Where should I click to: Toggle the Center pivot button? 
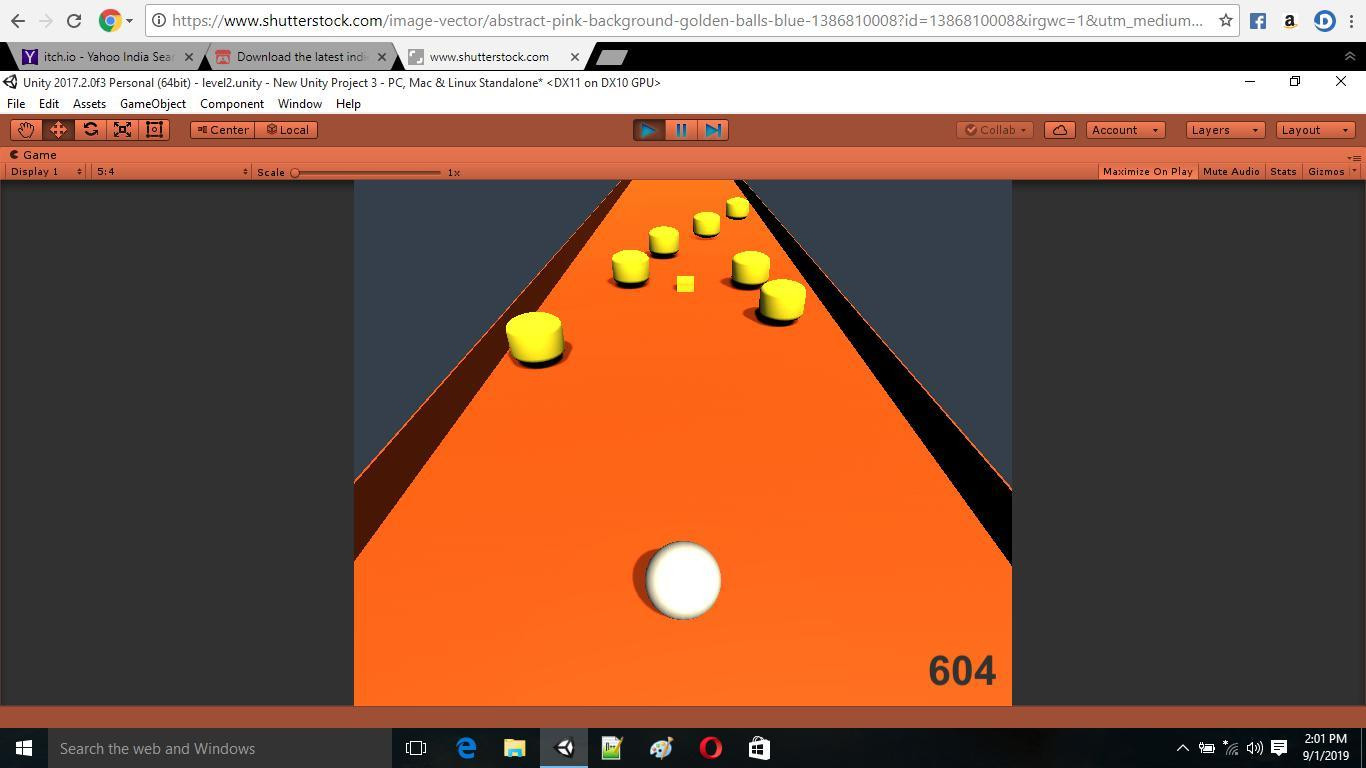pos(222,130)
